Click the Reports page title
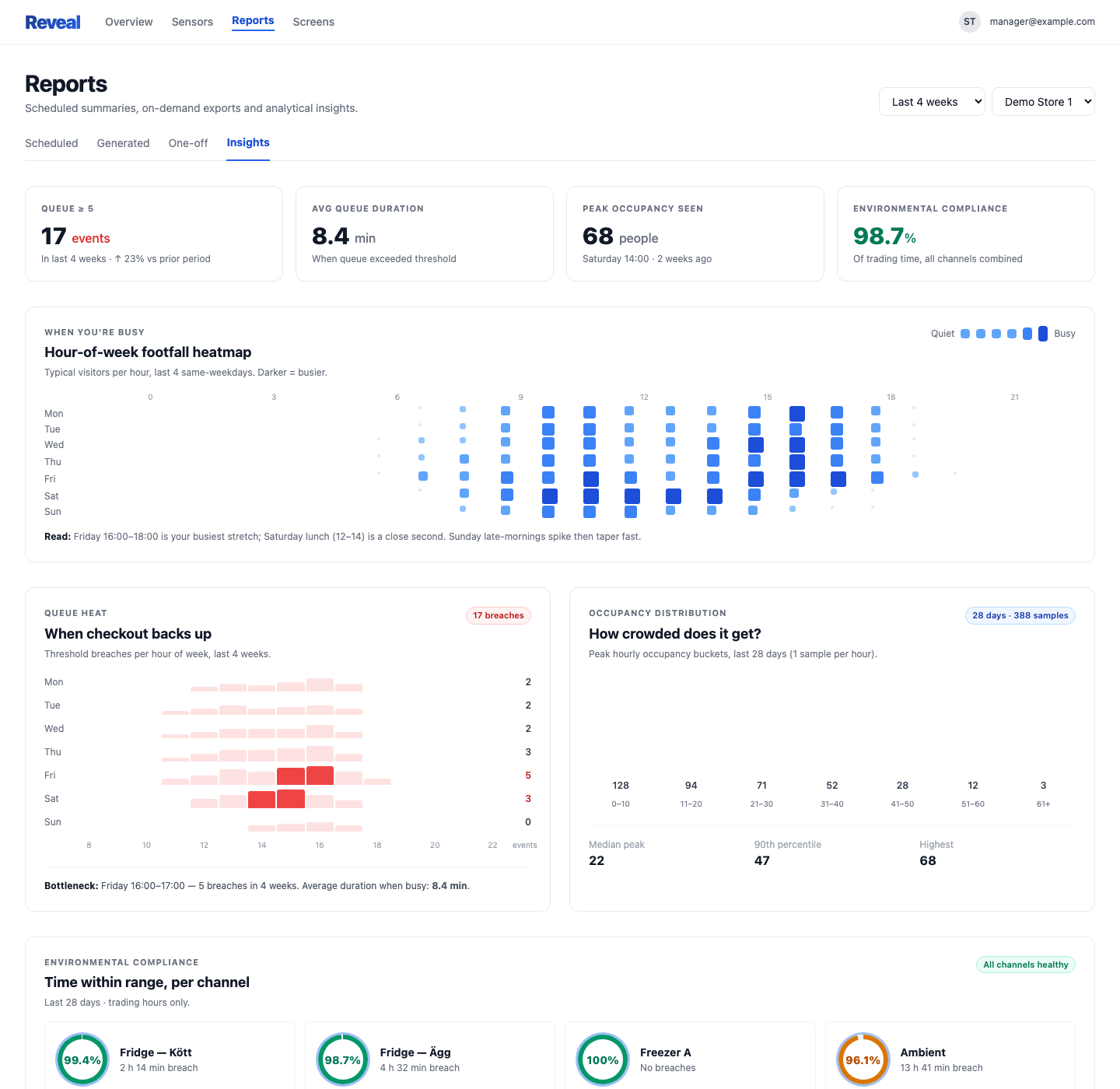 coord(66,84)
